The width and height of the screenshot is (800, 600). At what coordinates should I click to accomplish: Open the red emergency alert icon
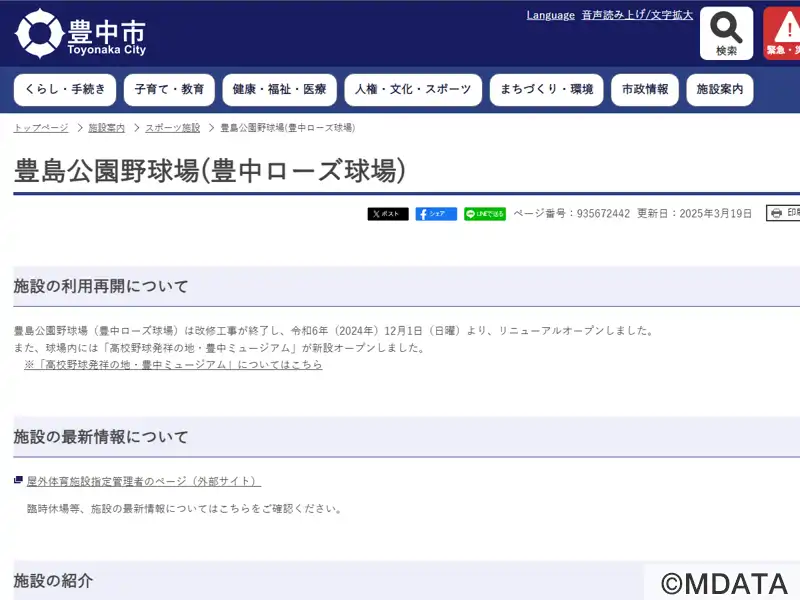(x=782, y=34)
